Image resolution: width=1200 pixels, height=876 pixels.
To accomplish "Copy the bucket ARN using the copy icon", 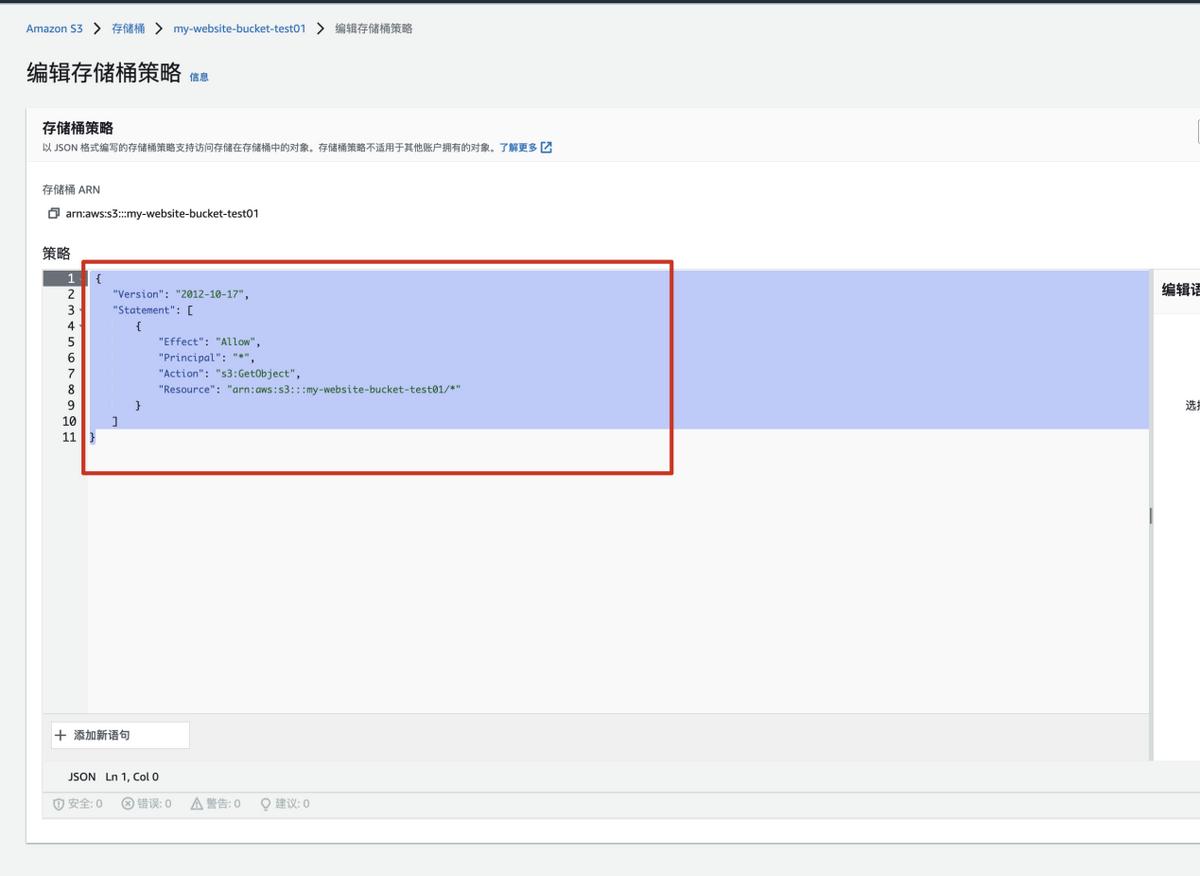I will 55,213.
